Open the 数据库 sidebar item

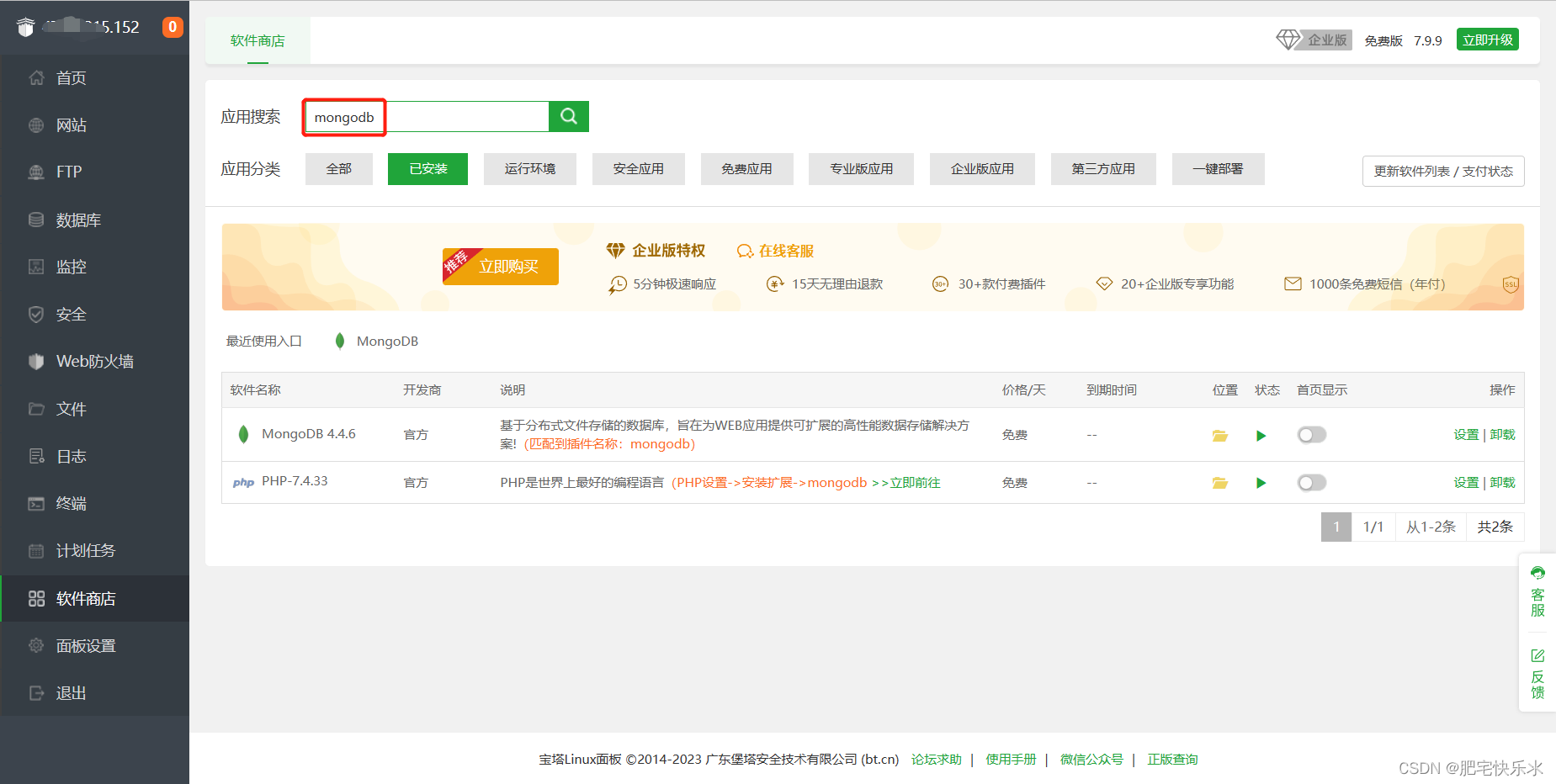[x=94, y=220]
